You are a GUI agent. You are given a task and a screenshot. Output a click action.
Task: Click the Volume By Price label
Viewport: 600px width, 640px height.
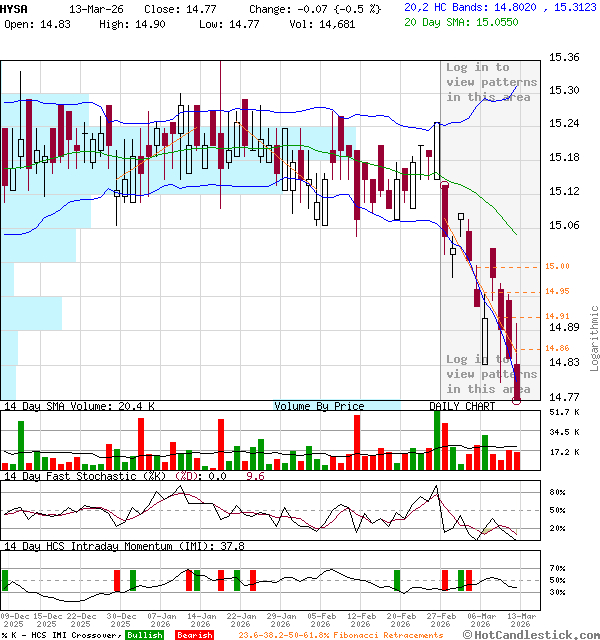pyautogui.click(x=319, y=406)
